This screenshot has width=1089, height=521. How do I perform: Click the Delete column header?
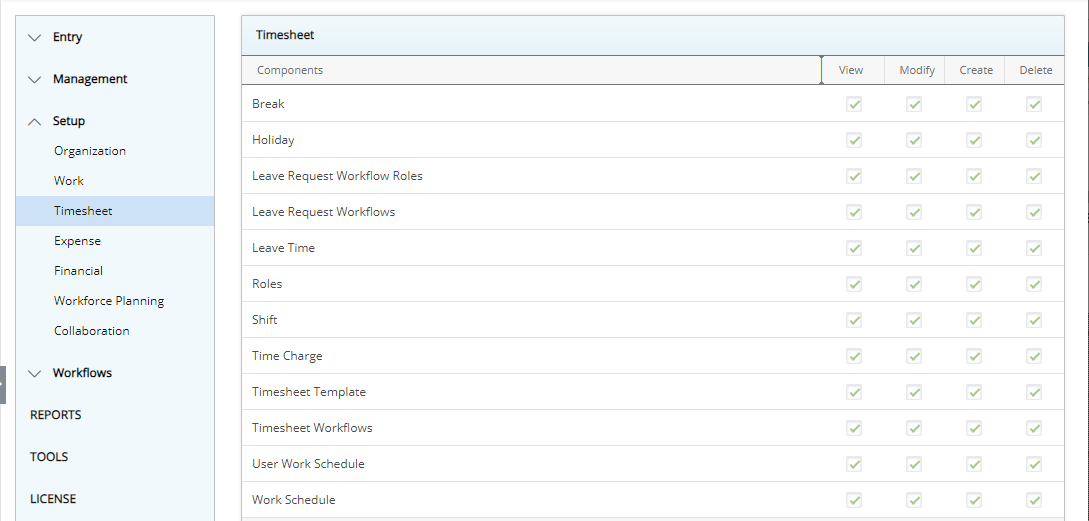(x=1036, y=70)
